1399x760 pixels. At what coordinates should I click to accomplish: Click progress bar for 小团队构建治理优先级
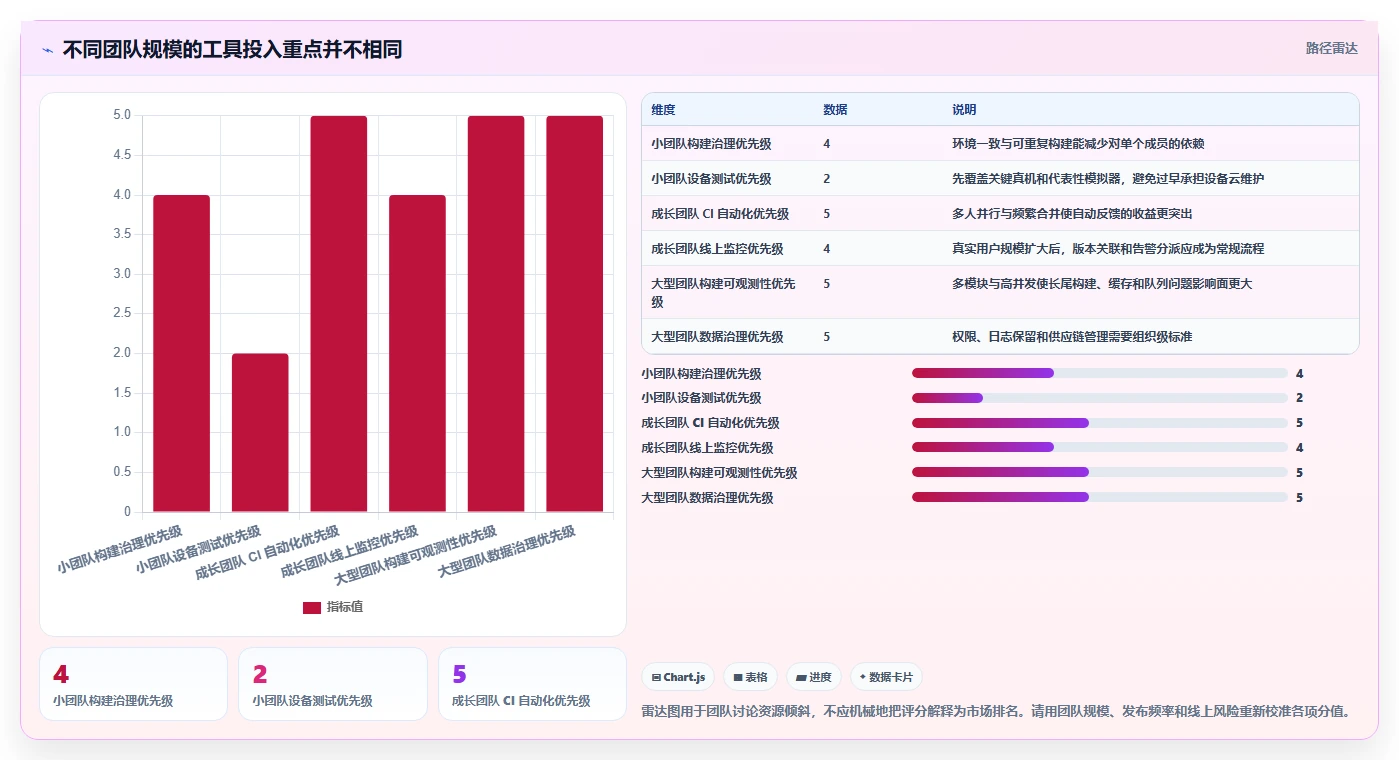(x=1100, y=373)
